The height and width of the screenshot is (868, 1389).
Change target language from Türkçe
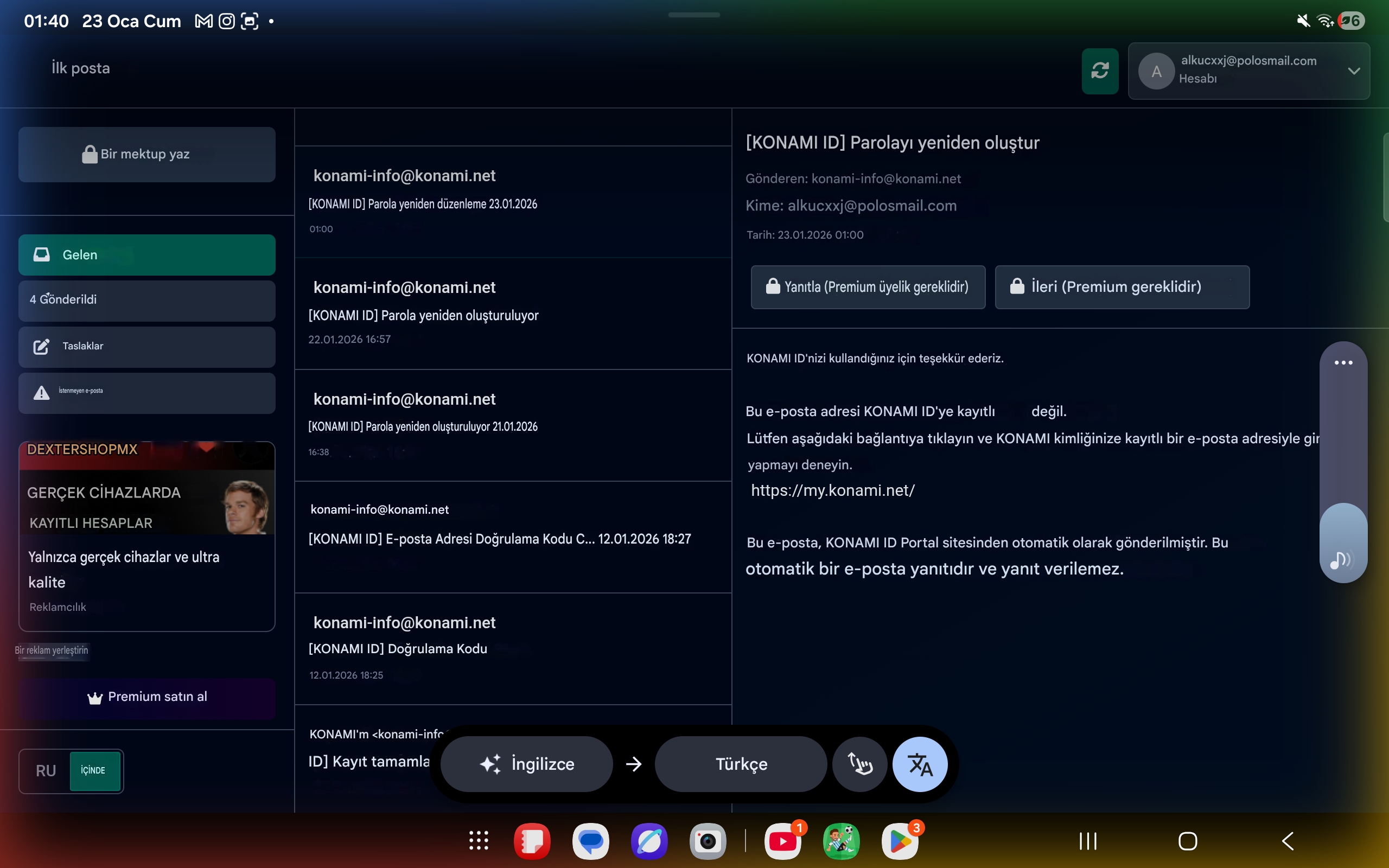point(741,764)
